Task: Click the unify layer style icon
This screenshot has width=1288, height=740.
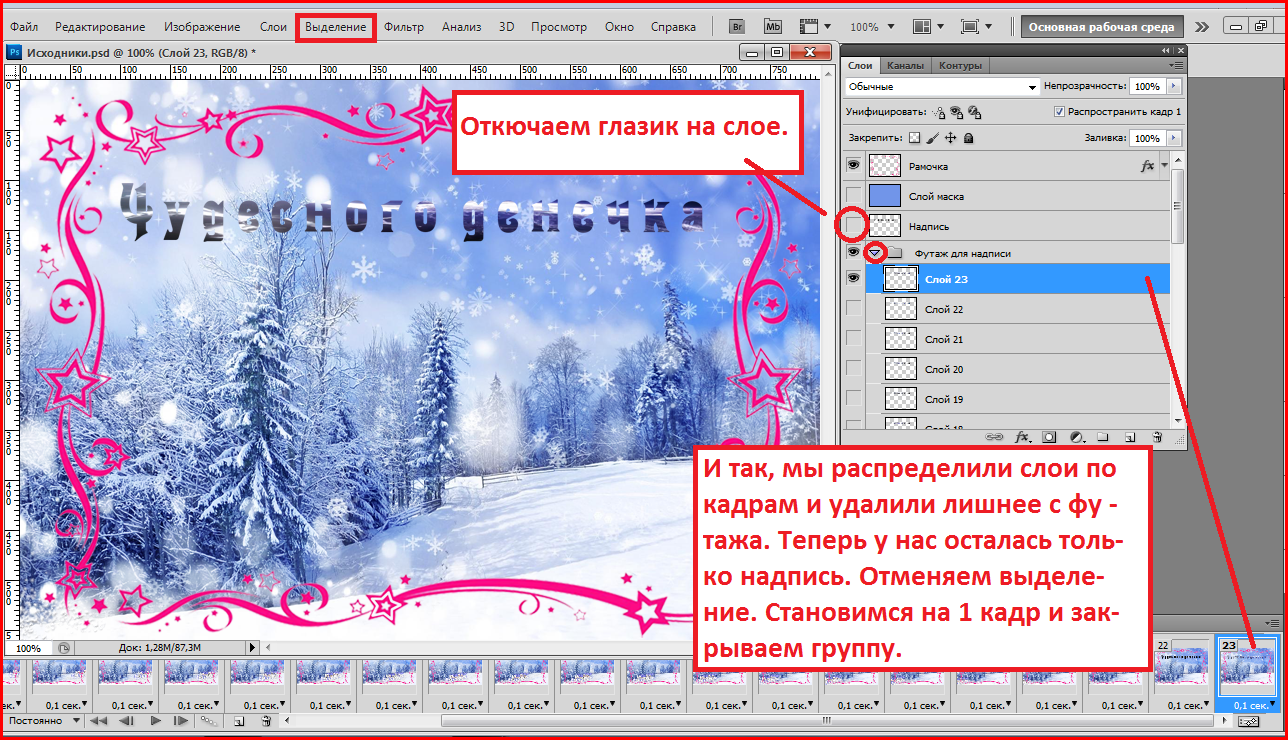Action: coord(975,112)
